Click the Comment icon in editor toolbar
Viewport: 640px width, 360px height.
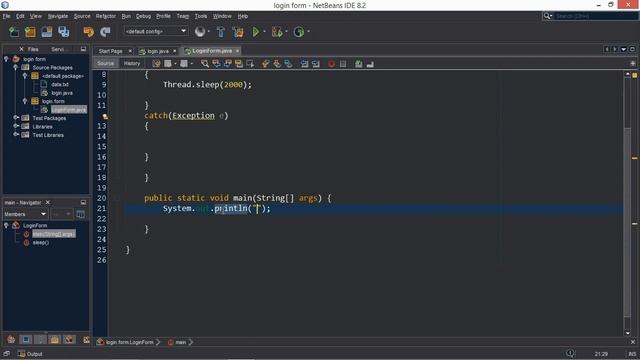pos(358,64)
